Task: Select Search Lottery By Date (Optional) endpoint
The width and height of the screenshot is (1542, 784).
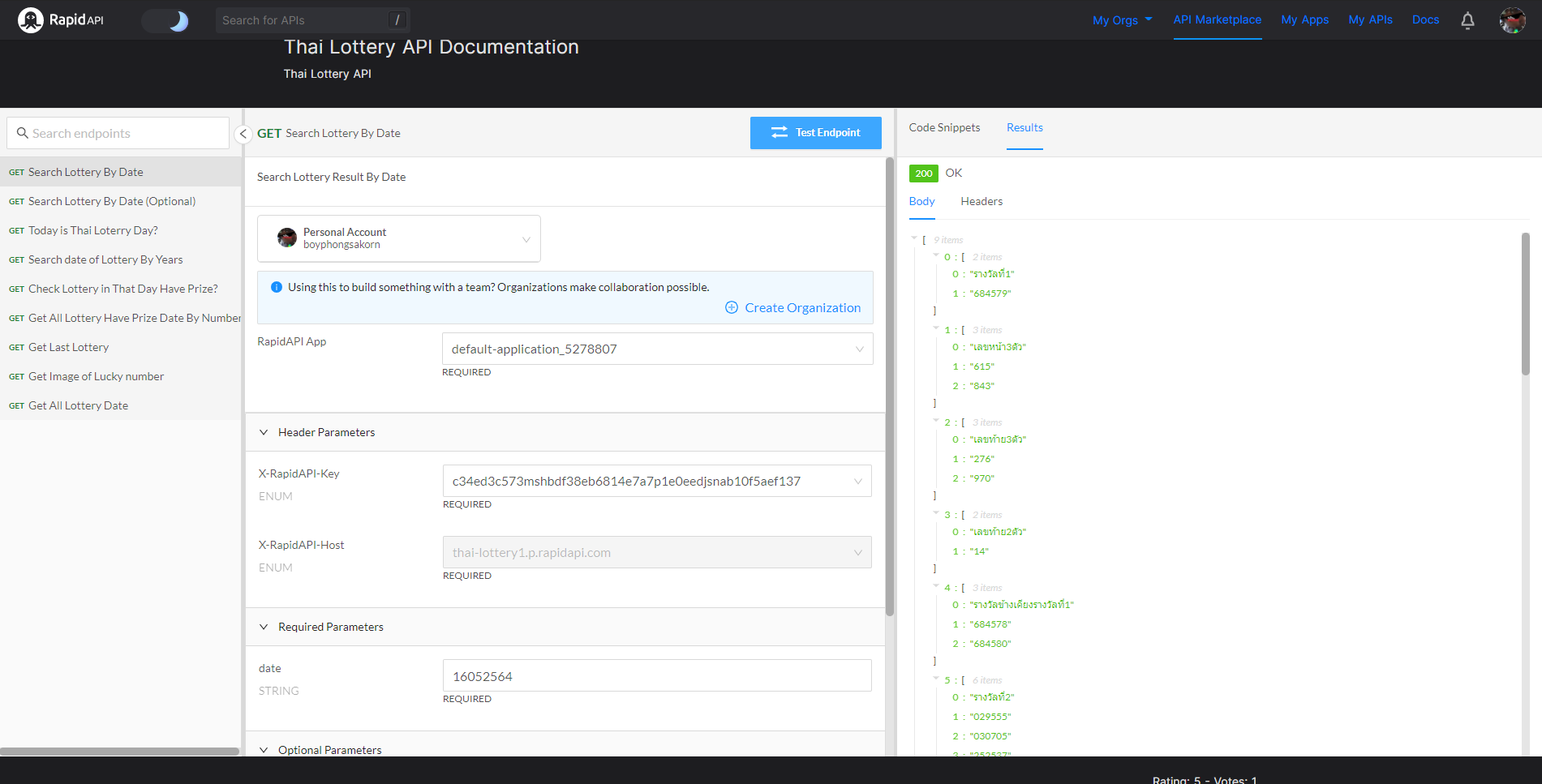Action: pyautogui.click(x=120, y=201)
